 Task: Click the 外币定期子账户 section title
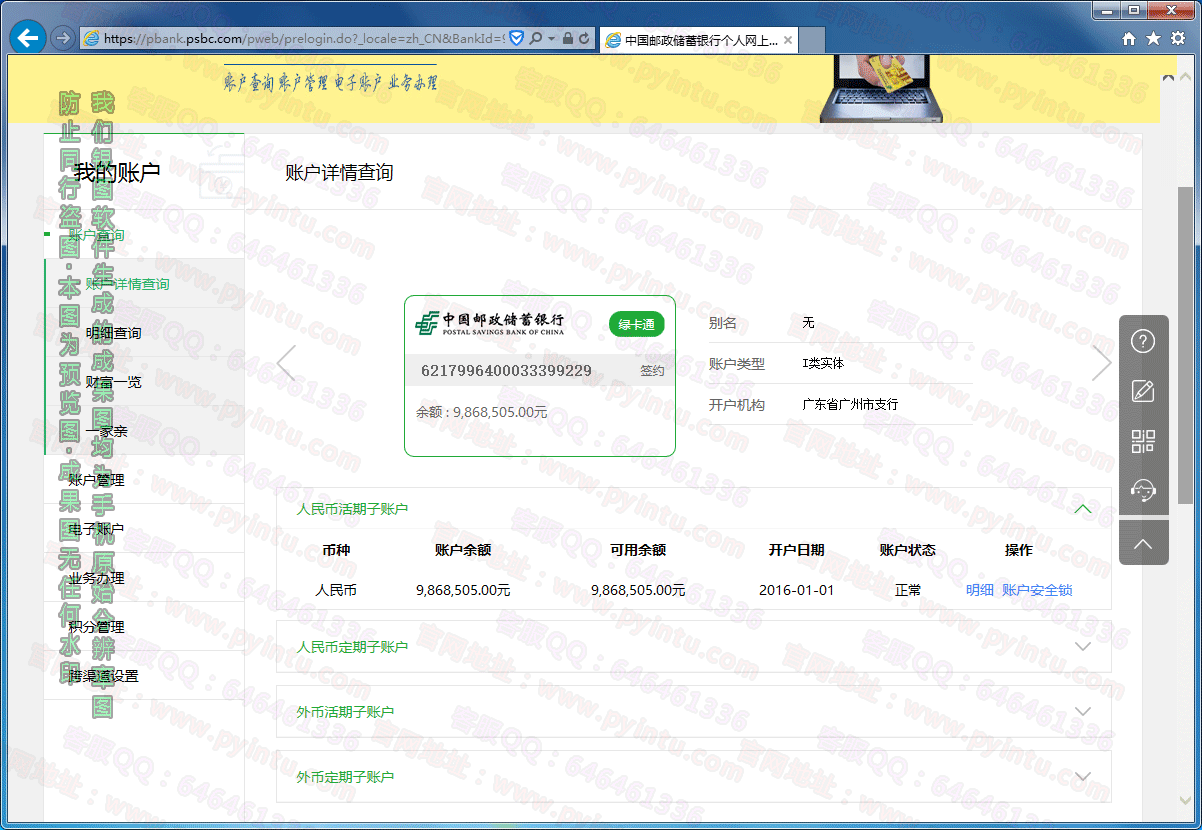[x=346, y=777]
